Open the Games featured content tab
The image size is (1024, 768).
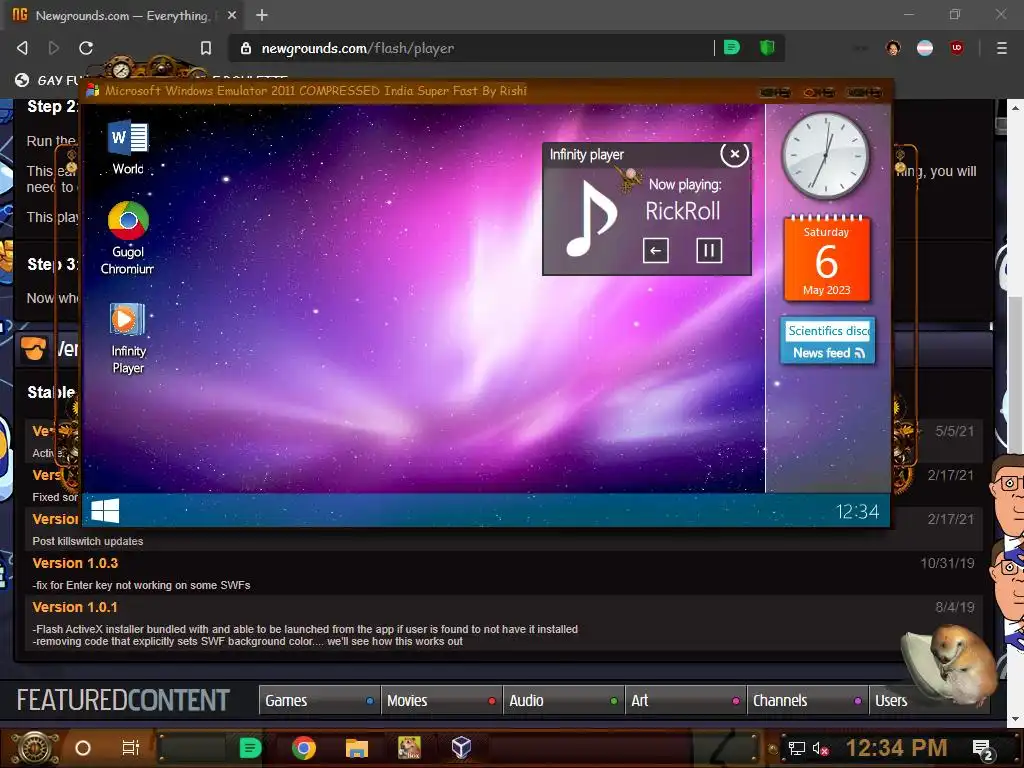tap(319, 700)
